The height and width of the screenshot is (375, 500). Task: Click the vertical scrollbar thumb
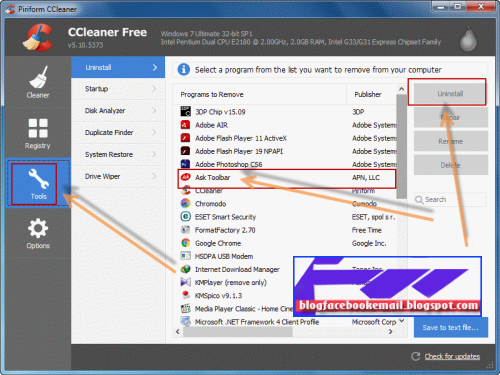click(x=401, y=147)
